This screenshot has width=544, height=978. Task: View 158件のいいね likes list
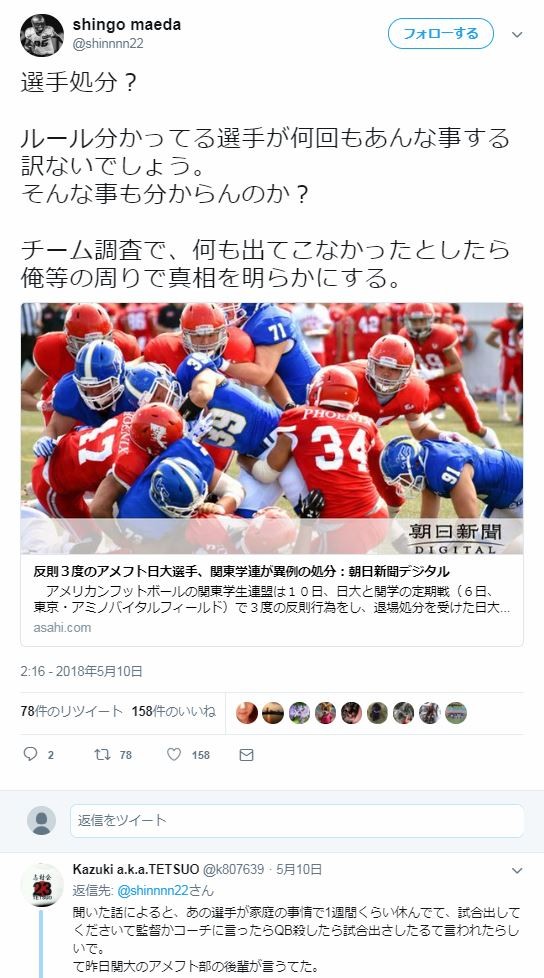click(173, 711)
